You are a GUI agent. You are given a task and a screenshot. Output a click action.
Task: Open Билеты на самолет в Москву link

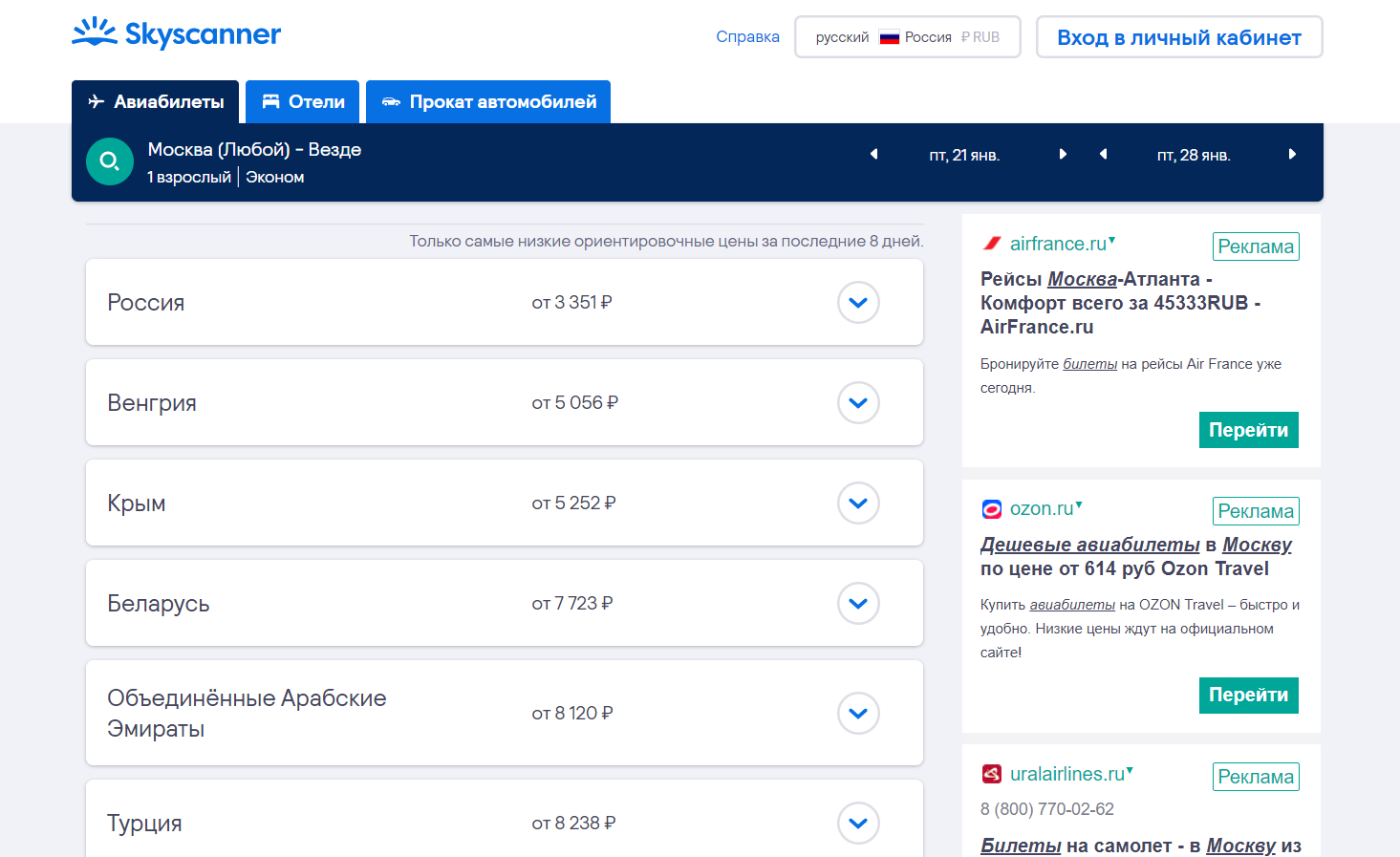point(1141,846)
